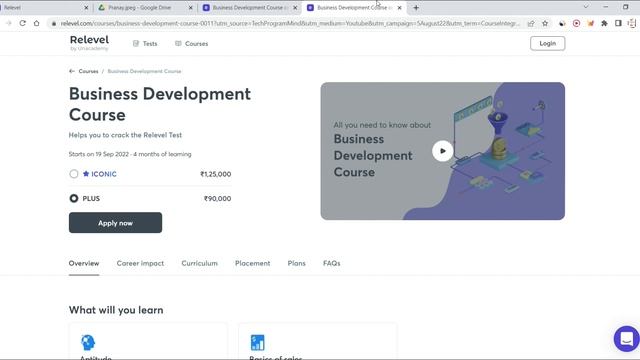Click the "What will you learn" heading
640x360 pixels.
pos(116,310)
